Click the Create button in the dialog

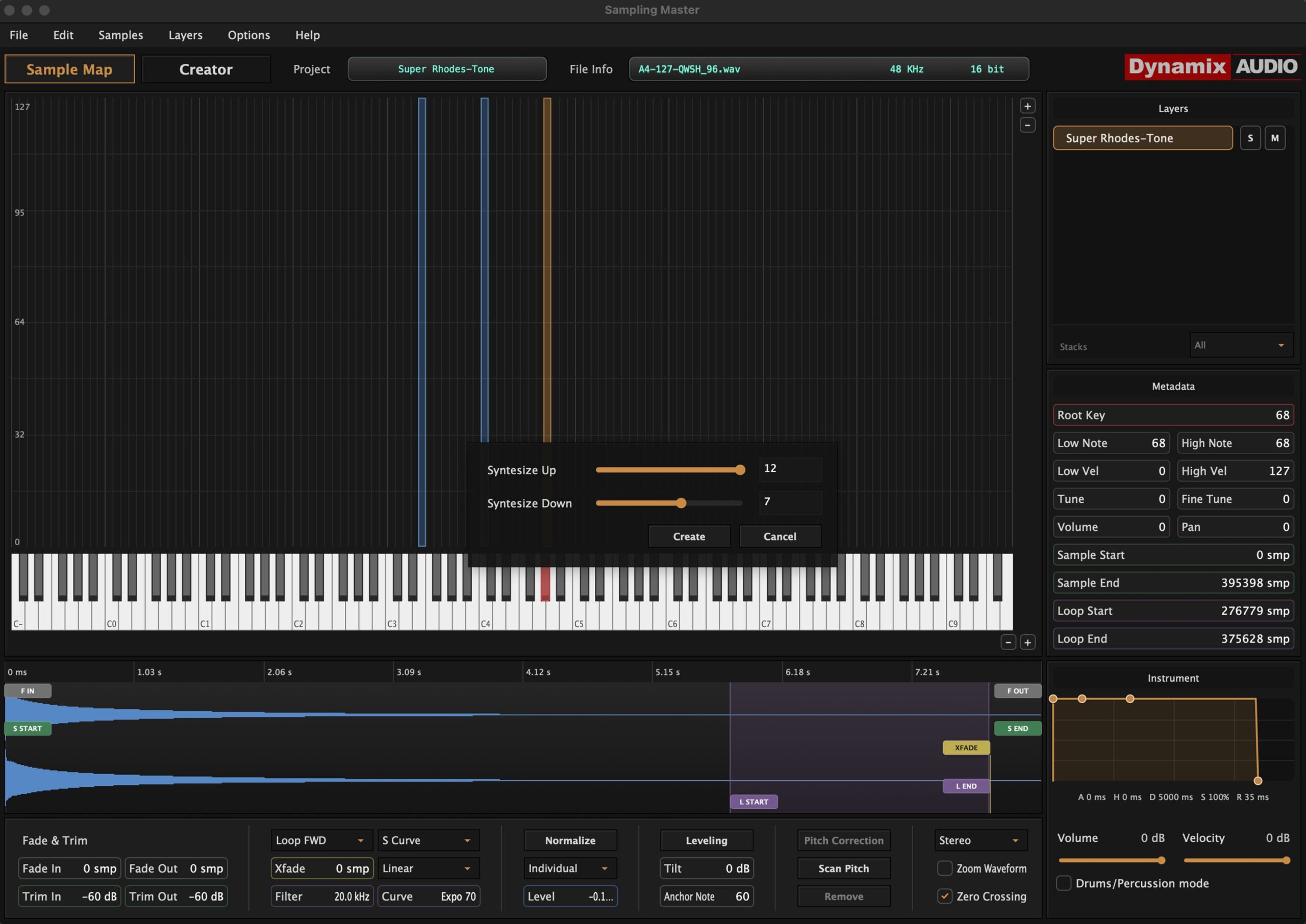(x=689, y=536)
